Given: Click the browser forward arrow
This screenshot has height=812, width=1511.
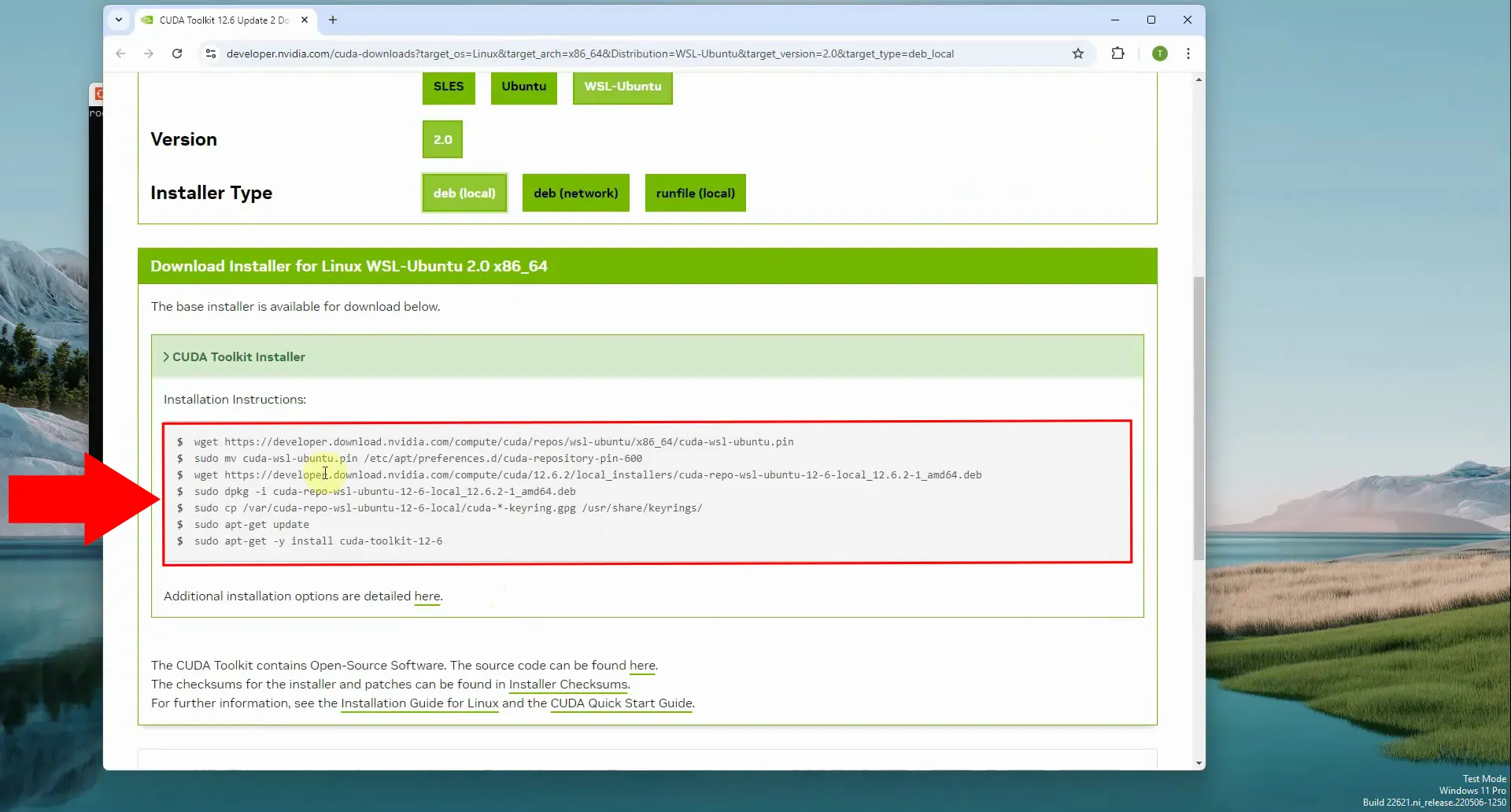Looking at the screenshot, I should click(x=149, y=54).
